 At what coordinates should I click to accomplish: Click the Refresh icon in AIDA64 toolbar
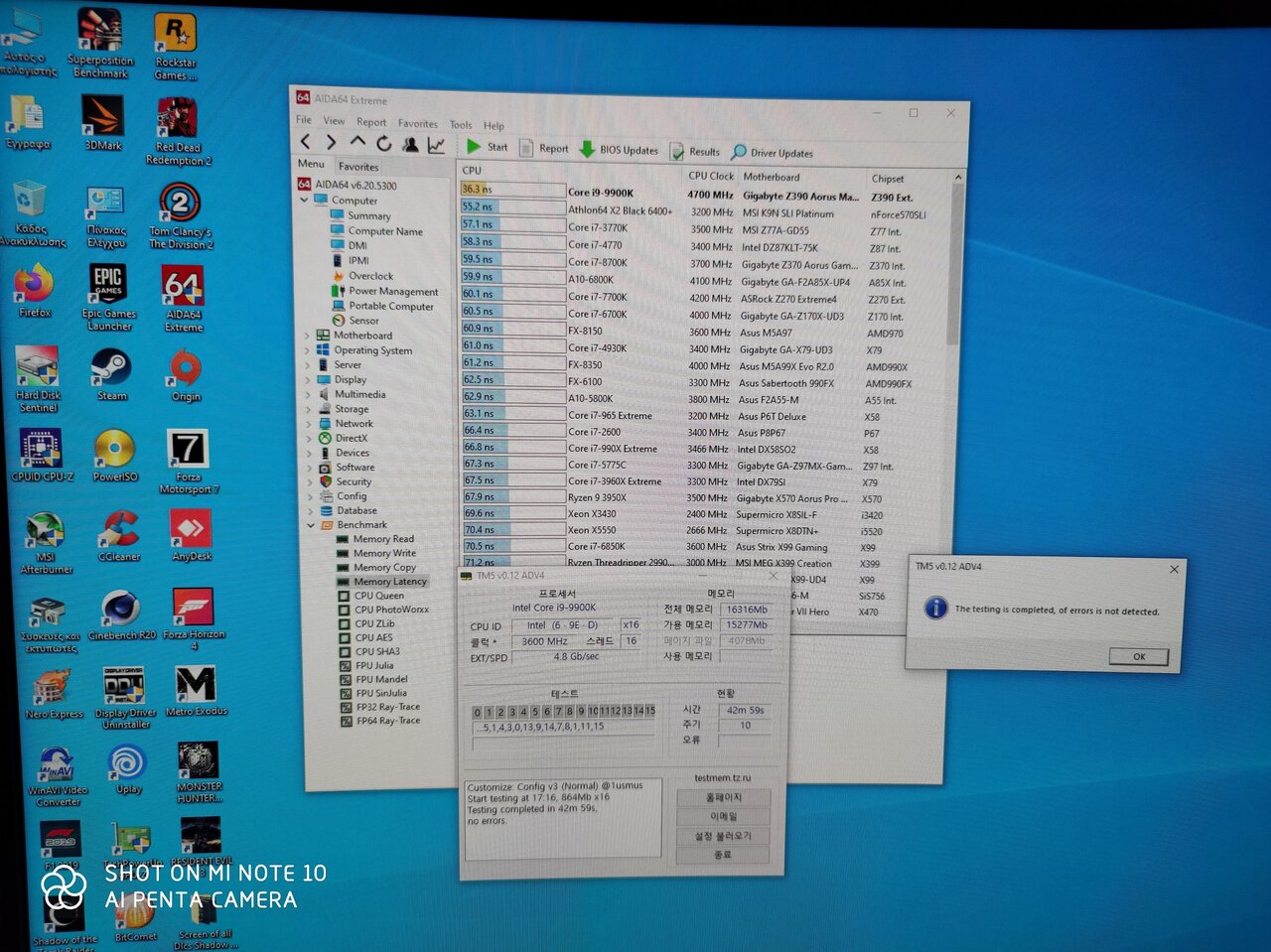pos(383,144)
